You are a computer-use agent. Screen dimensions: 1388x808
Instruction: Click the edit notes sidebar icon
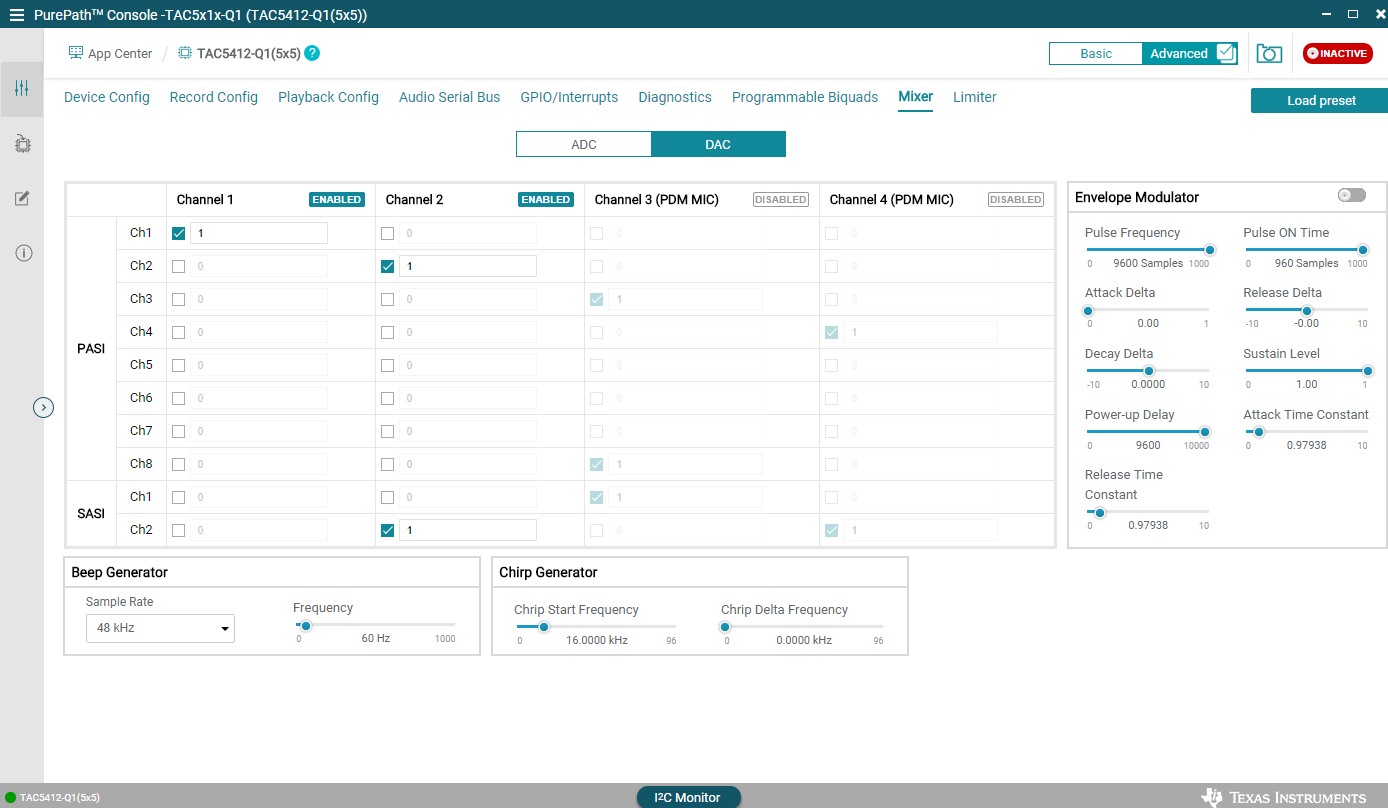[22, 198]
